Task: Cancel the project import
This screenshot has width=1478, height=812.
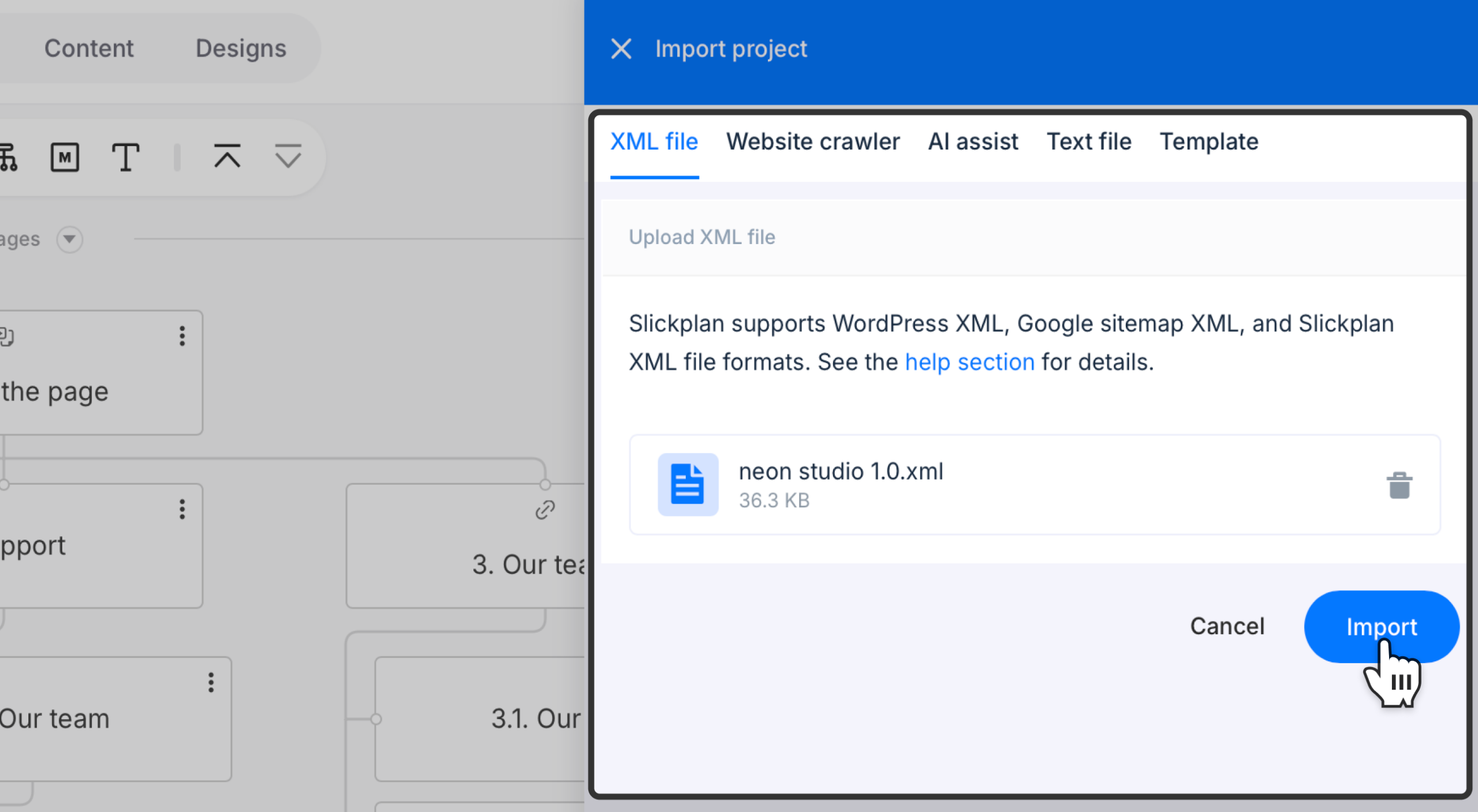Action: pyautogui.click(x=1227, y=626)
